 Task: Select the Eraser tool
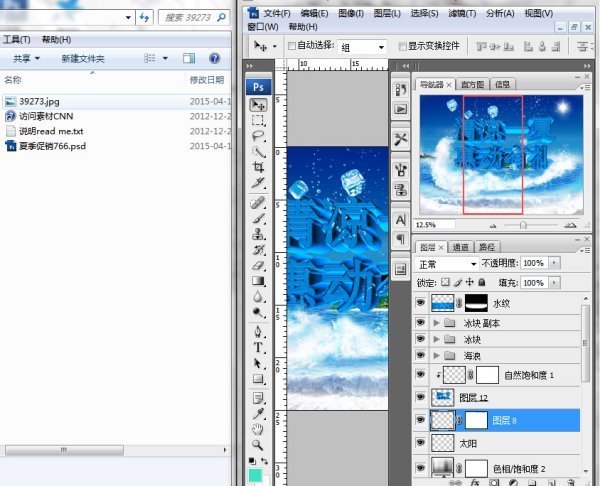[258, 265]
